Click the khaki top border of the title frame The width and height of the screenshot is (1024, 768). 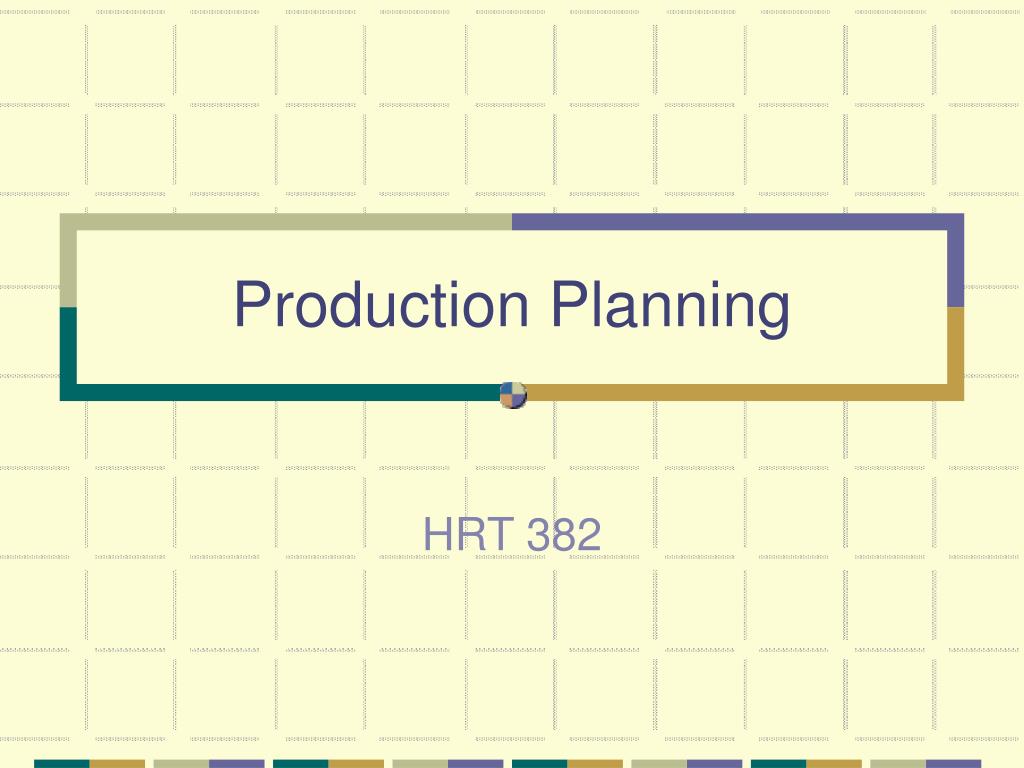tap(286, 221)
